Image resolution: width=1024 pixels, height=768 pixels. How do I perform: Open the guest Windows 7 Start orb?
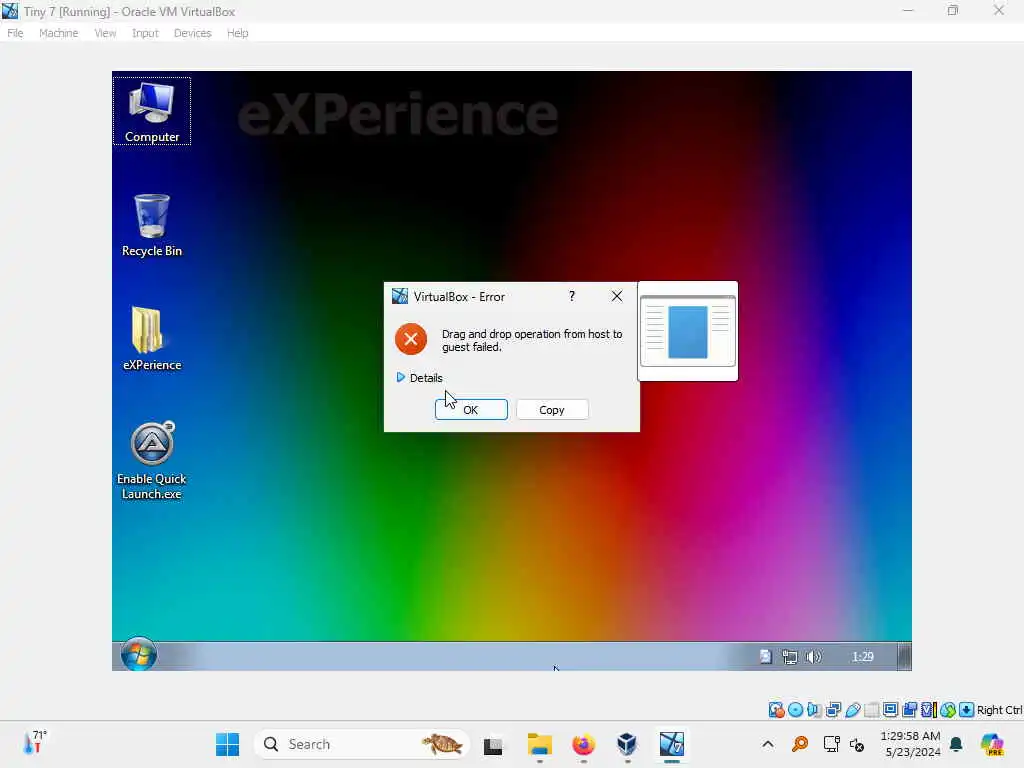(138, 654)
